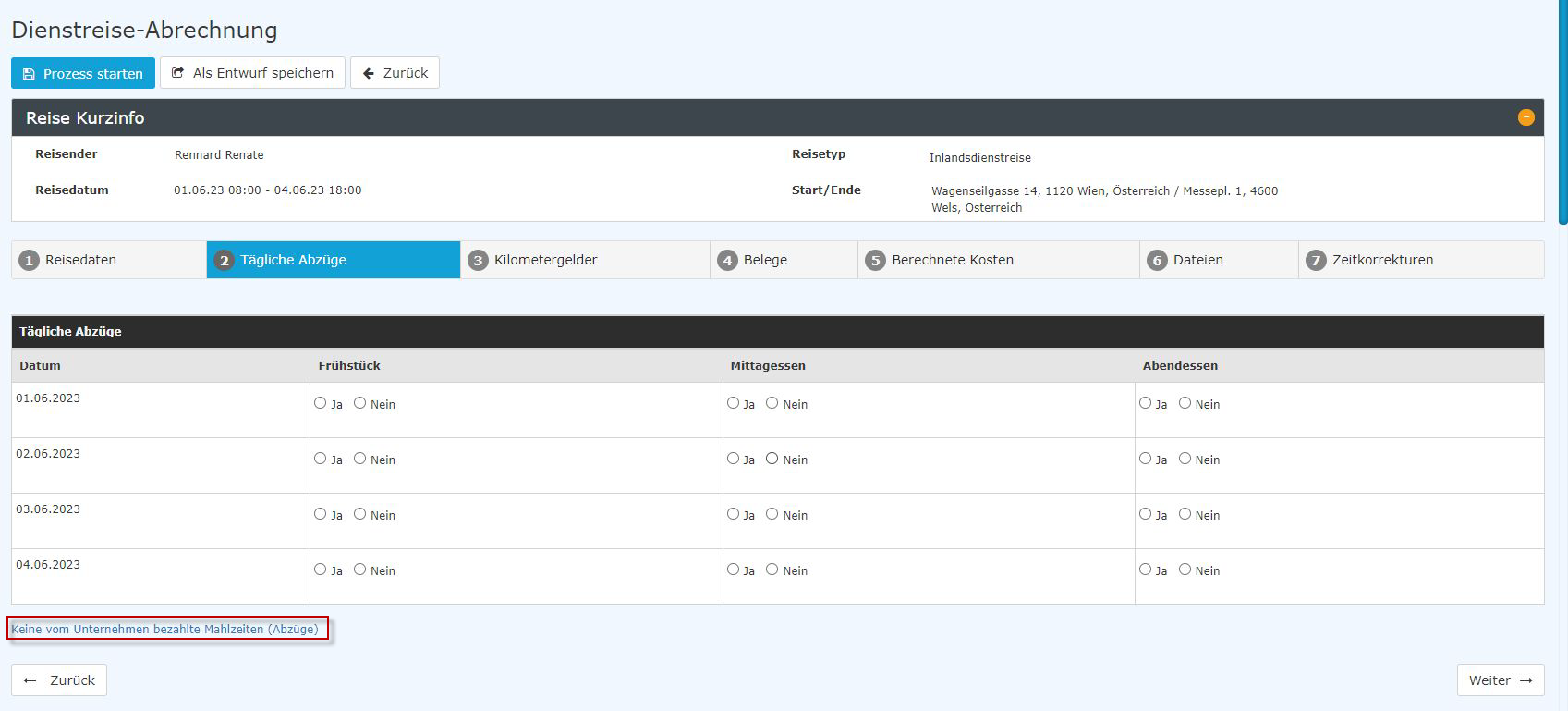1568x711 pixels.
Task: Click the page vertical scrollbar
Action: point(1562,111)
